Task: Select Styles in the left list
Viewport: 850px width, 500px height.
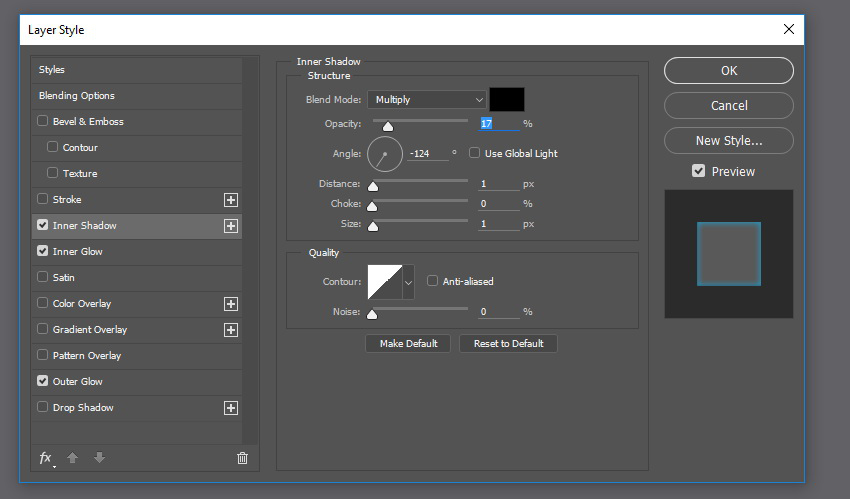Action: [137, 70]
